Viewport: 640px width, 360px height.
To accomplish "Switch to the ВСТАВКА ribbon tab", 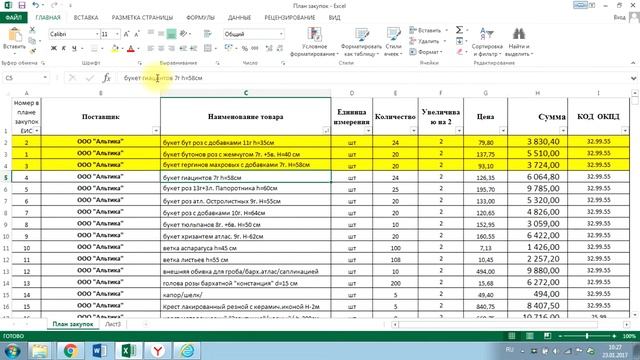I will coord(86,18).
